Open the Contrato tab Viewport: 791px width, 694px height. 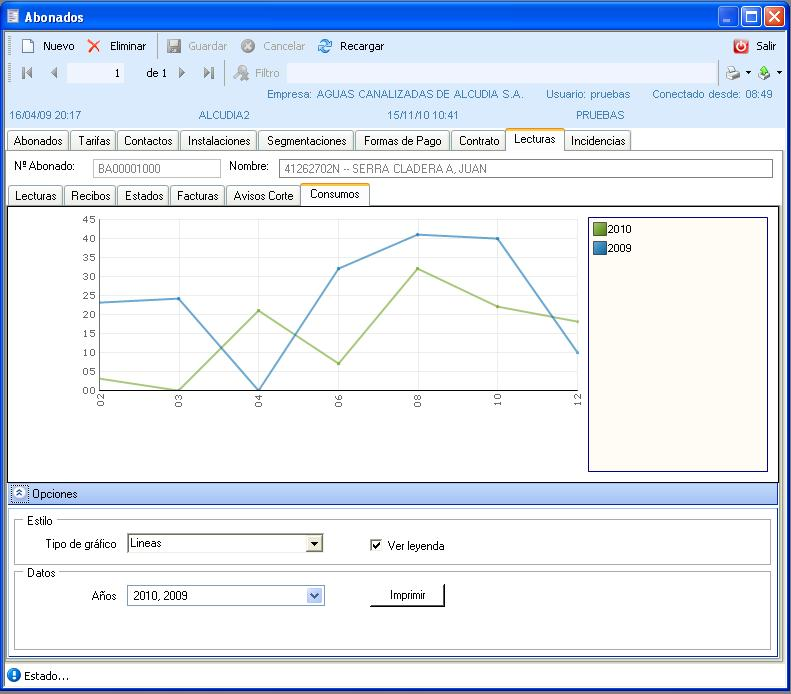click(479, 141)
